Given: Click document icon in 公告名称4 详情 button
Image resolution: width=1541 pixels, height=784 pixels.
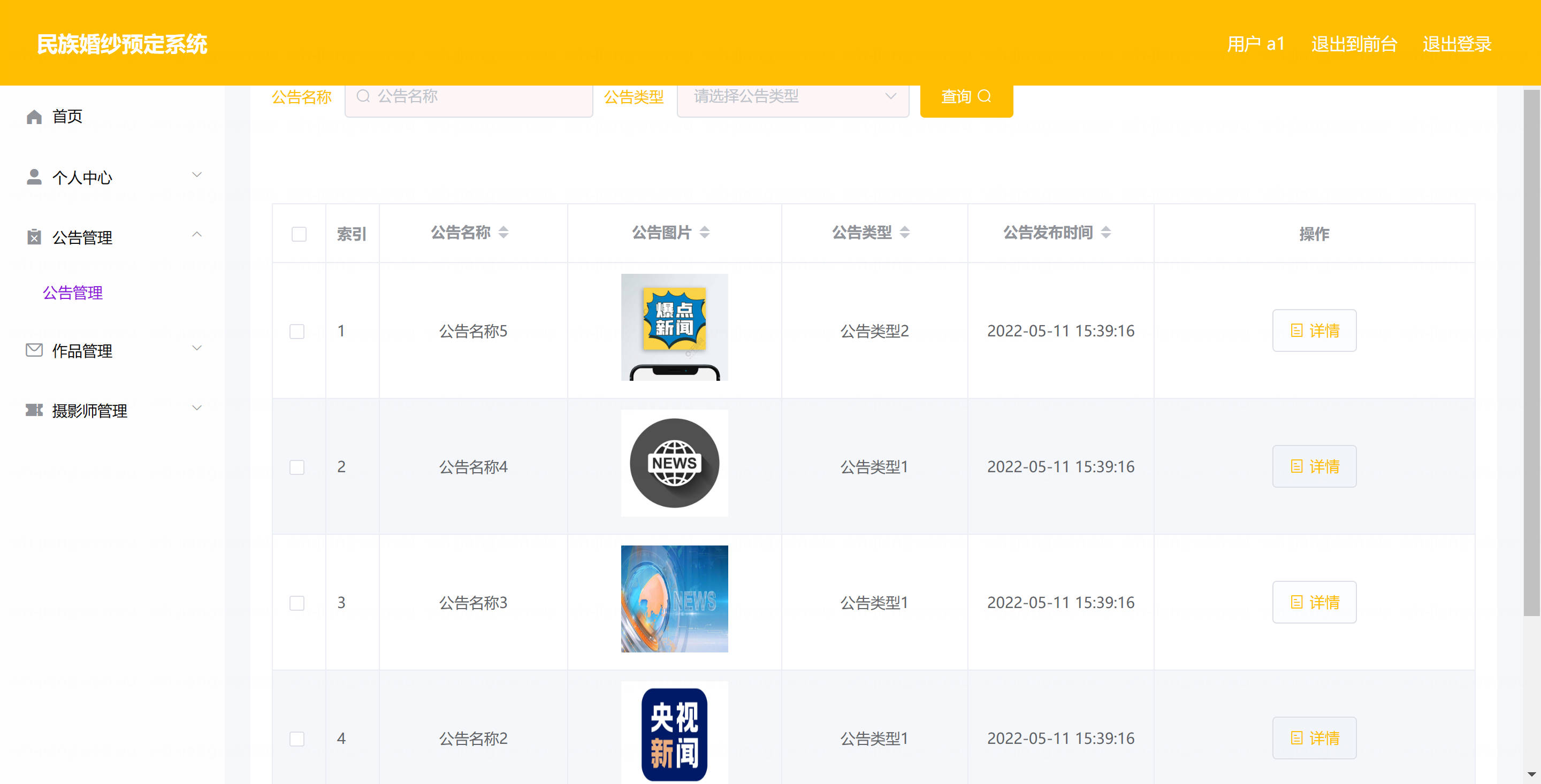Looking at the screenshot, I should tap(1296, 466).
